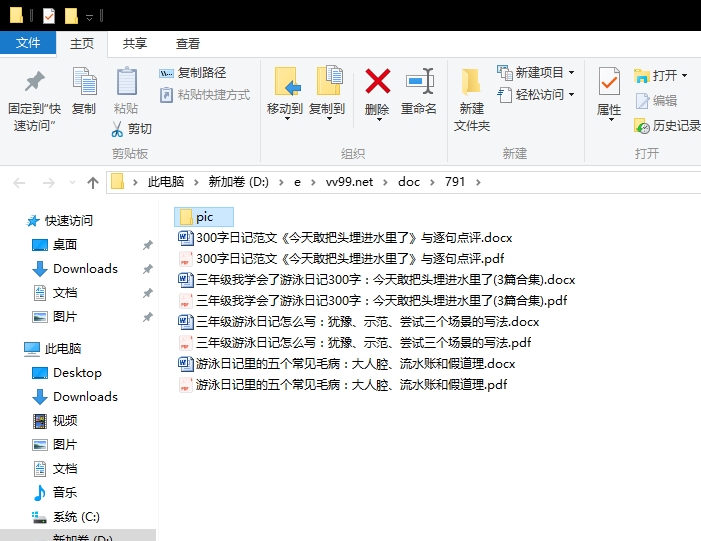
Task: Open the Properties ribbon button
Action: pyautogui.click(x=608, y=94)
